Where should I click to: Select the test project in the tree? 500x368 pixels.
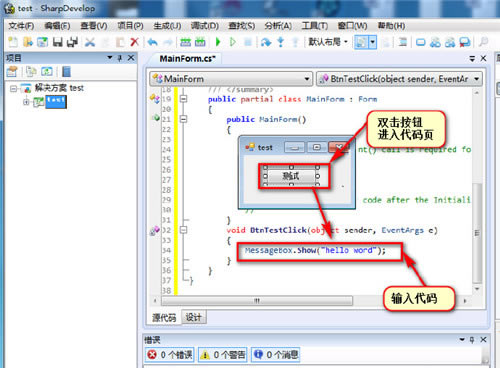[x=56, y=102]
